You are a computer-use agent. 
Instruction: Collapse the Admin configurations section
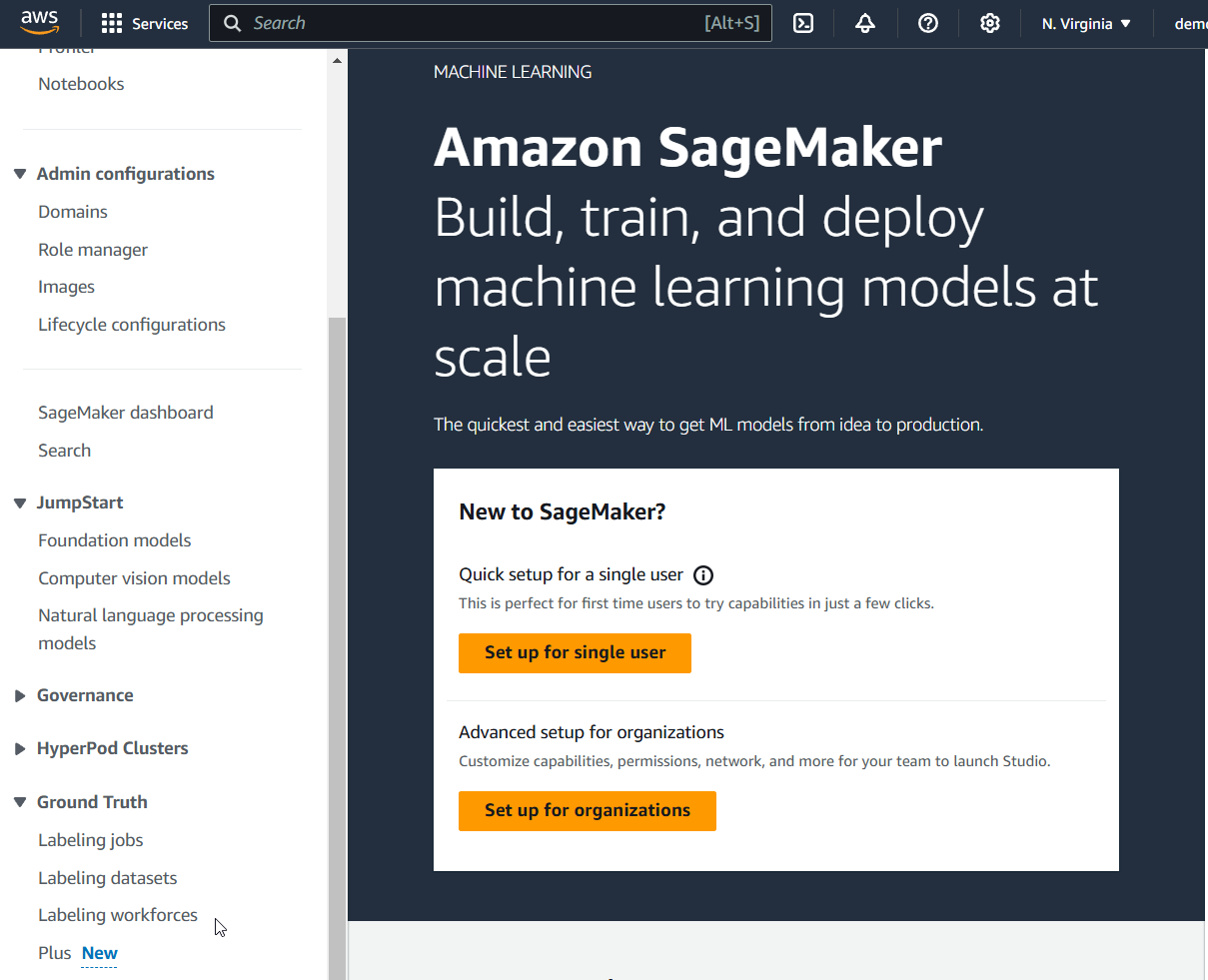(20, 174)
